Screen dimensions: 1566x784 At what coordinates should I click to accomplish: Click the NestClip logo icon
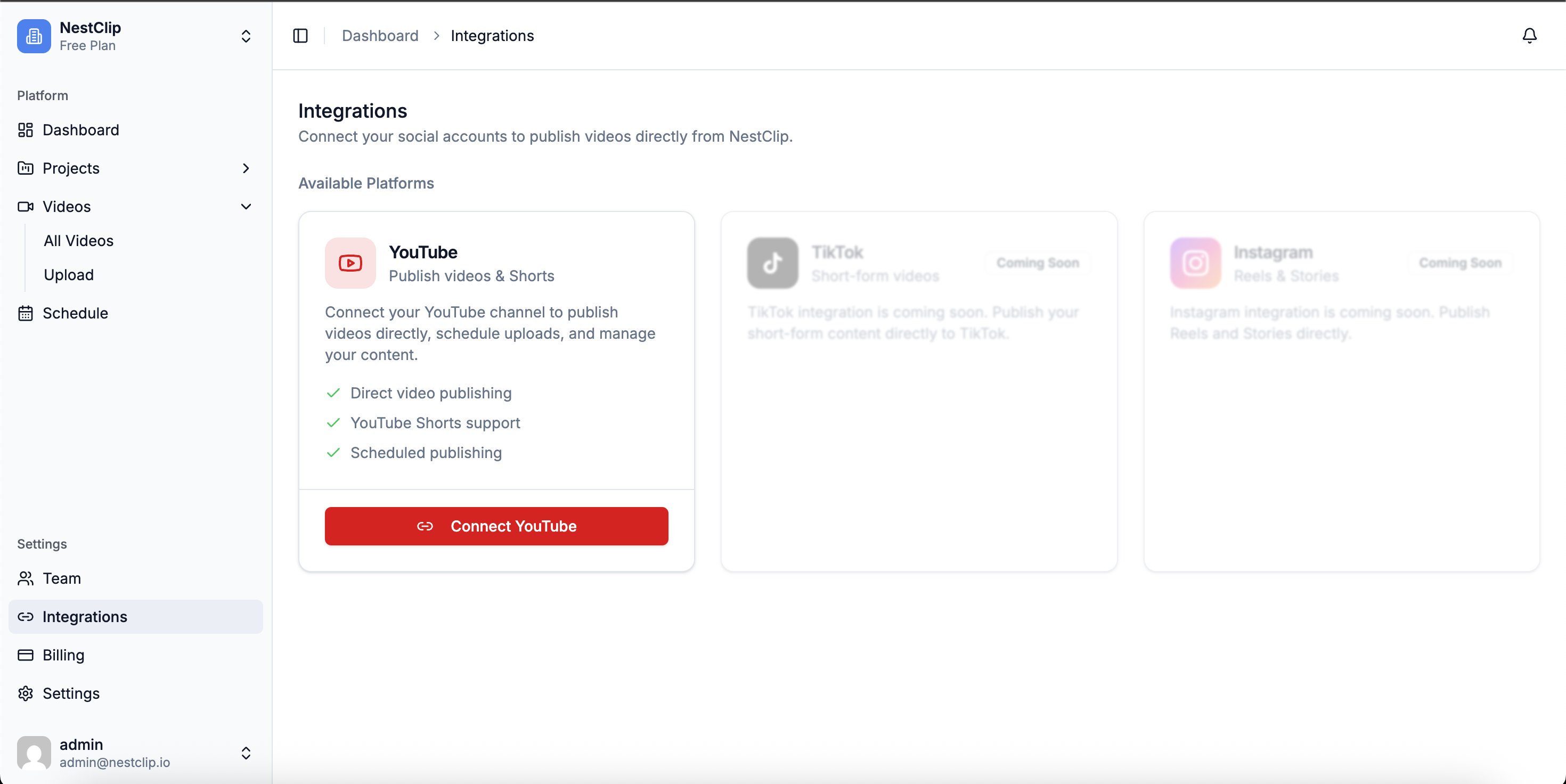coord(34,36)
